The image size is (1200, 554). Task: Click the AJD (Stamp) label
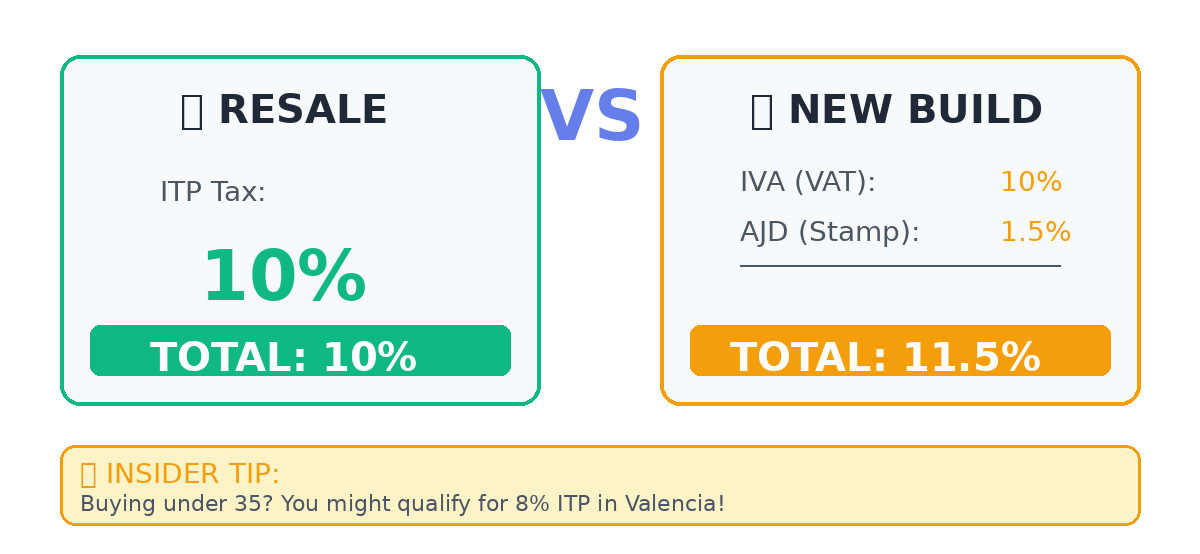click(x=829, y=233)
